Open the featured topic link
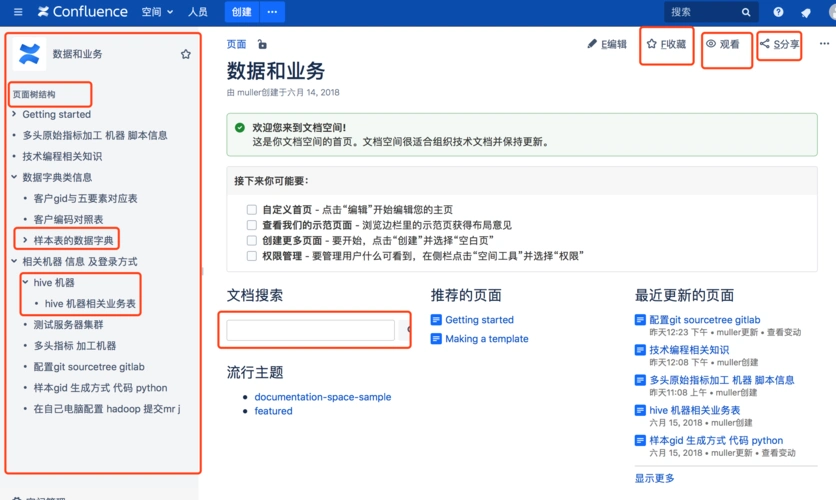Image resolution: width=836 pixels, height=500 pixels. 274,411
